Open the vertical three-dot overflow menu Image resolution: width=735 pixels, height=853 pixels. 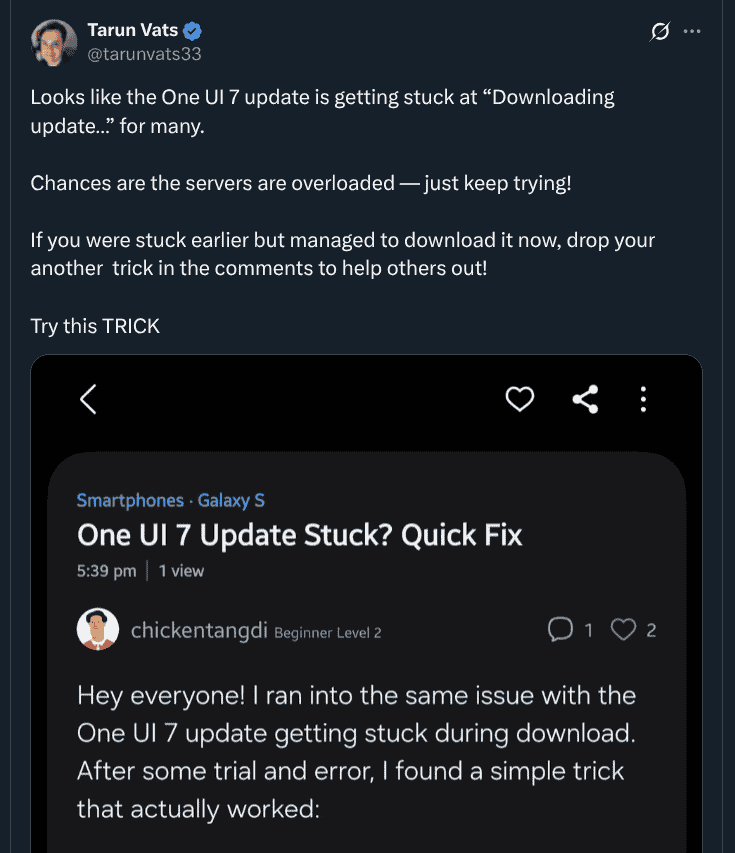pyautogui.click(x=644, y=400)
